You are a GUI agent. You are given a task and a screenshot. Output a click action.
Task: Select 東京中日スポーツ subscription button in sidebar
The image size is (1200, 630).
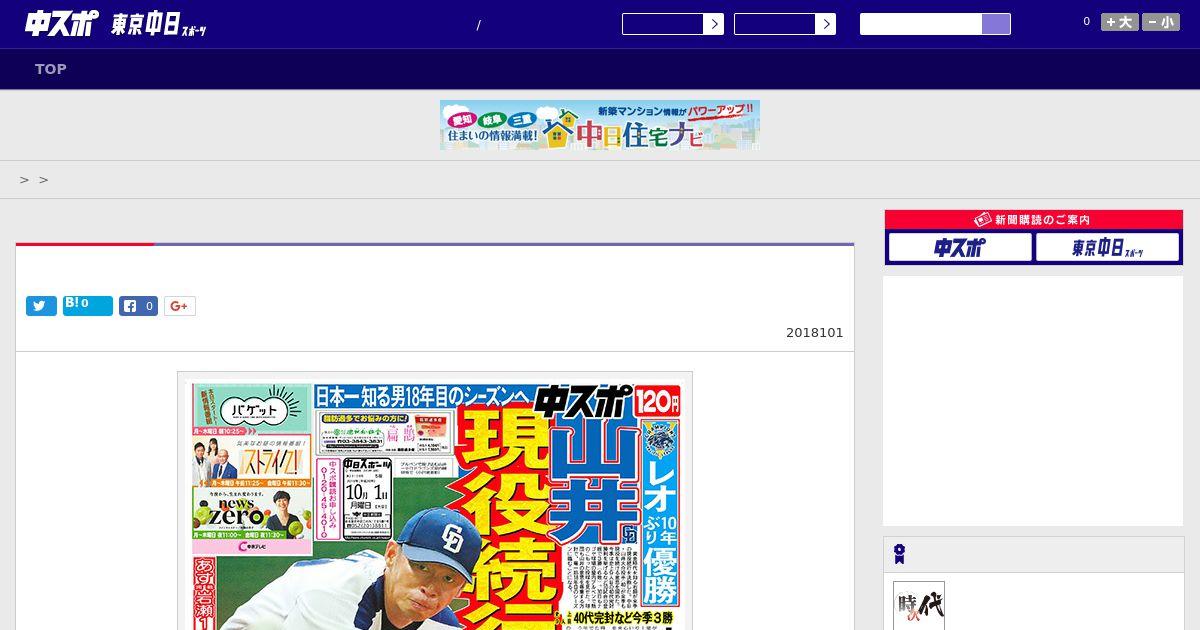1107,247
